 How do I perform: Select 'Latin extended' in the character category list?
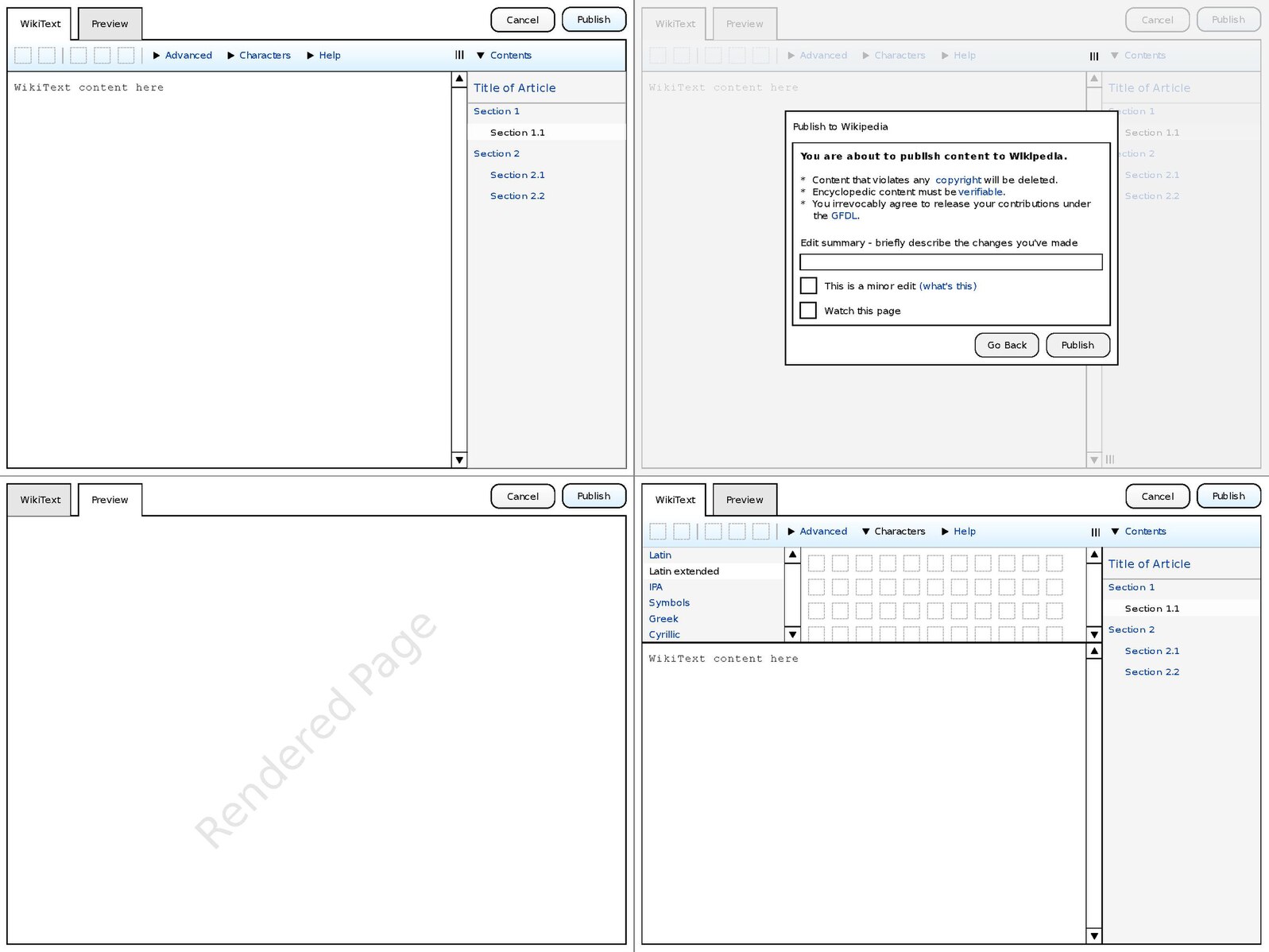(714, 571)
